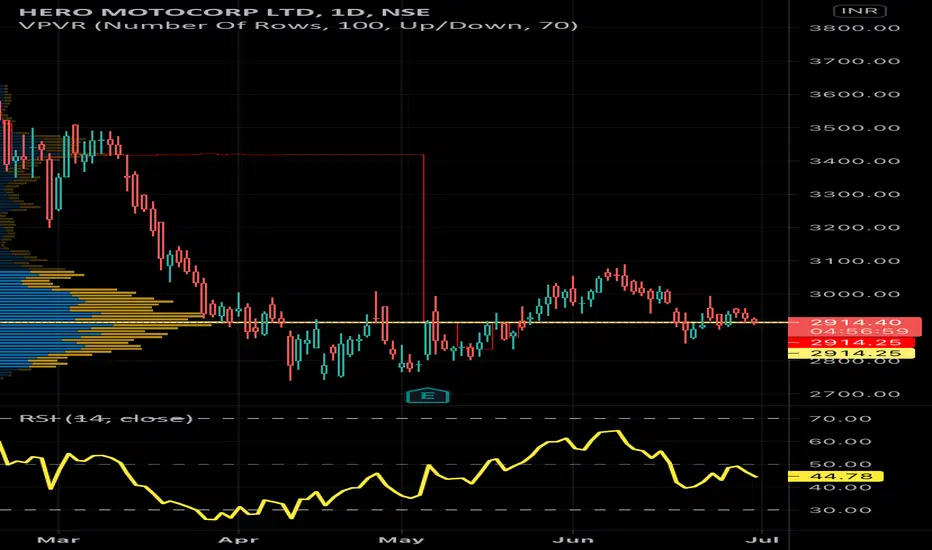Click the 3600.00 price axis label
Image resolution: width=932 pixels, height=550 pixels.
click(x=855, y=95)
